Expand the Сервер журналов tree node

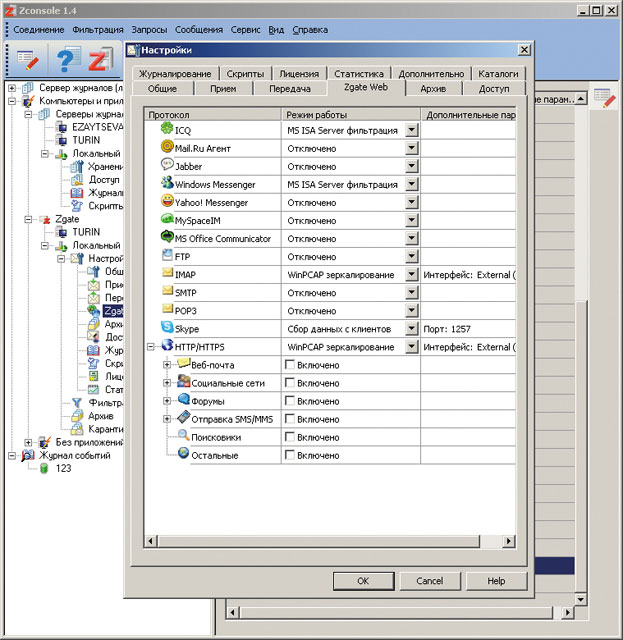(x=12, y=88)
